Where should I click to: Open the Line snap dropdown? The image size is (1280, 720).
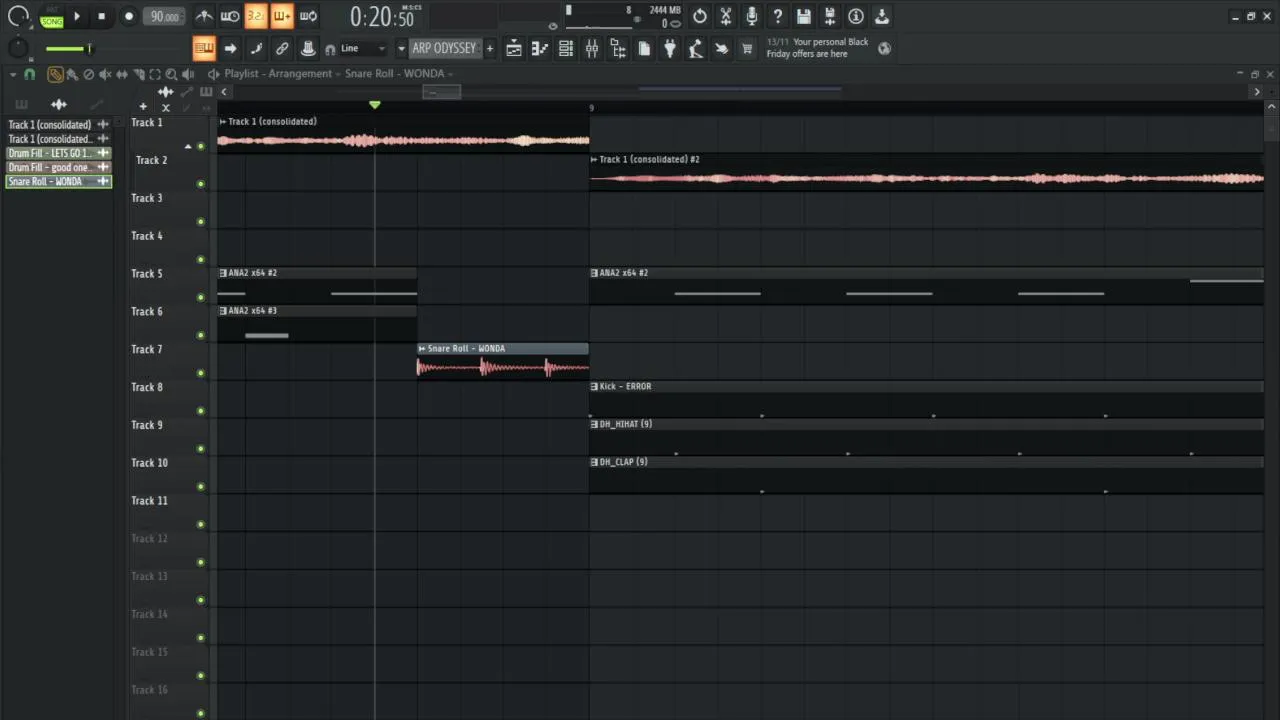click(x=363, y=48)
